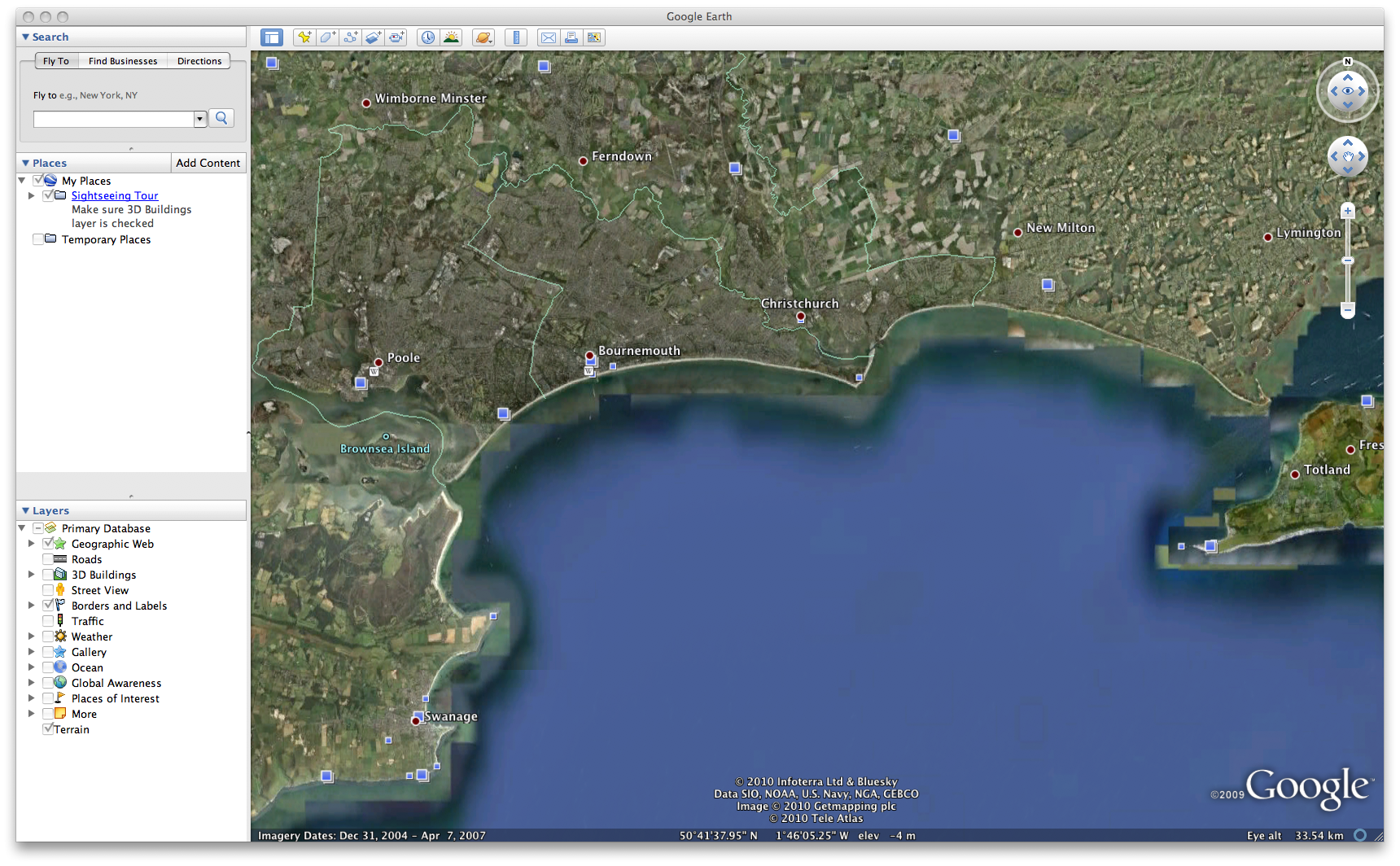Expand the Sightseeing Tour tree item
1400x866 pixels.
(32, 195)
